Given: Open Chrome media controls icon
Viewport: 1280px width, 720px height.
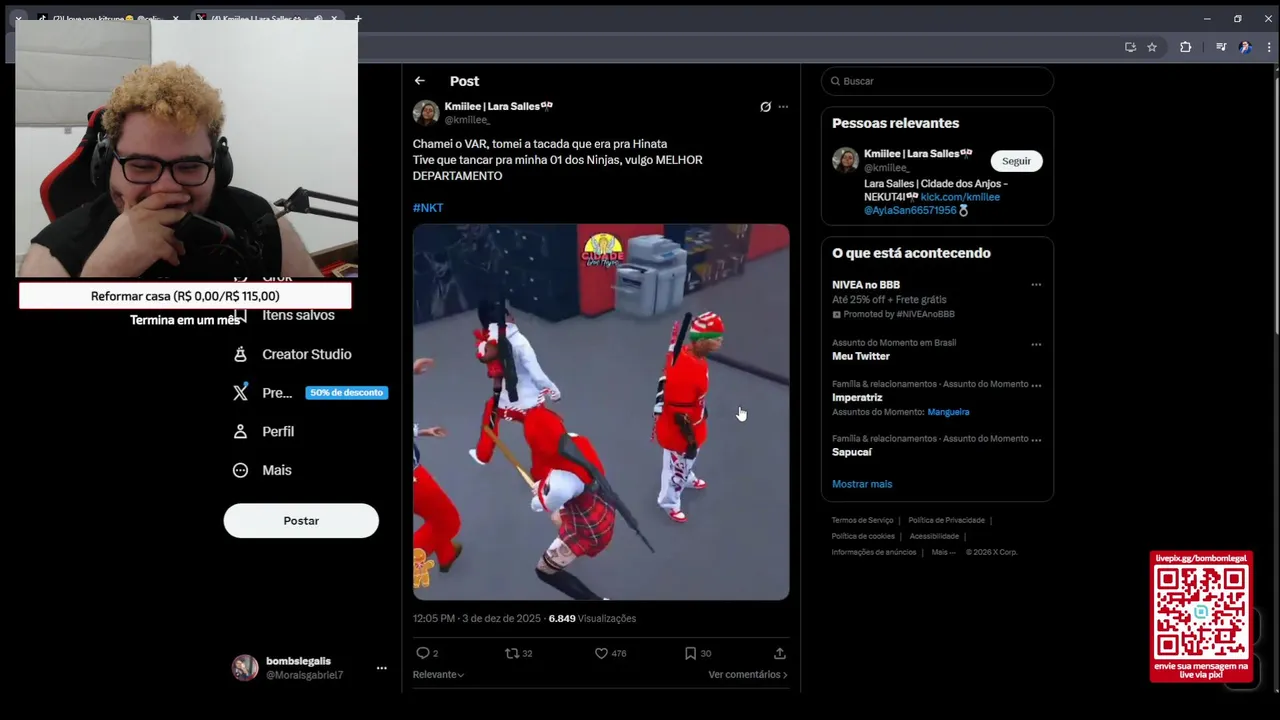Looking at the screenshot, I should coord(1221,47).
